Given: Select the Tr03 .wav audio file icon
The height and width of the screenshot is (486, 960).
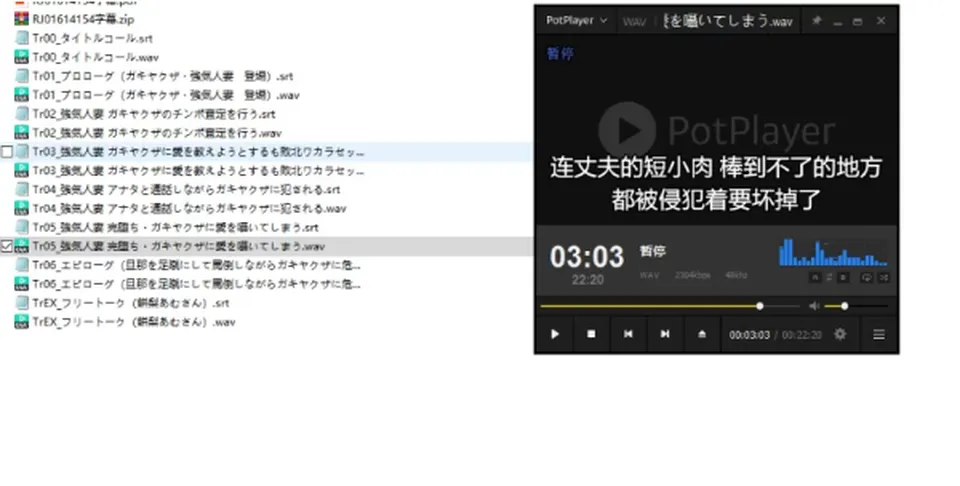Looking at the screenshot, I should (x=21, y=171).
